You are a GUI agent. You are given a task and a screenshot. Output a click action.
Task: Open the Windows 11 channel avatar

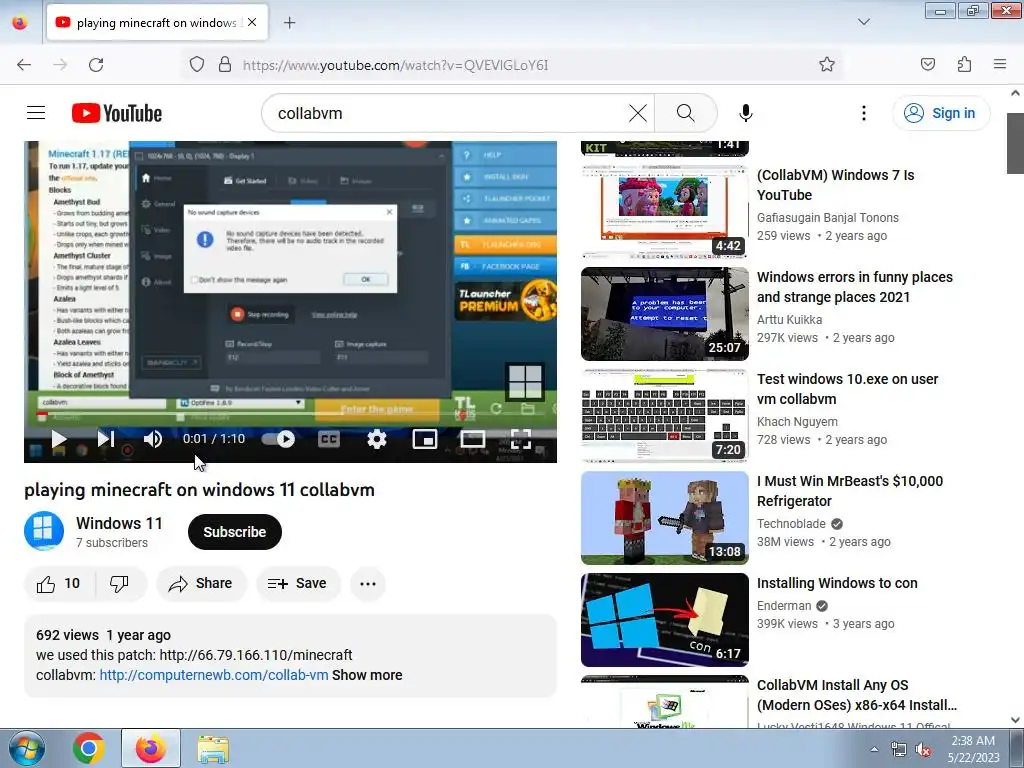(x=44, y=531)
